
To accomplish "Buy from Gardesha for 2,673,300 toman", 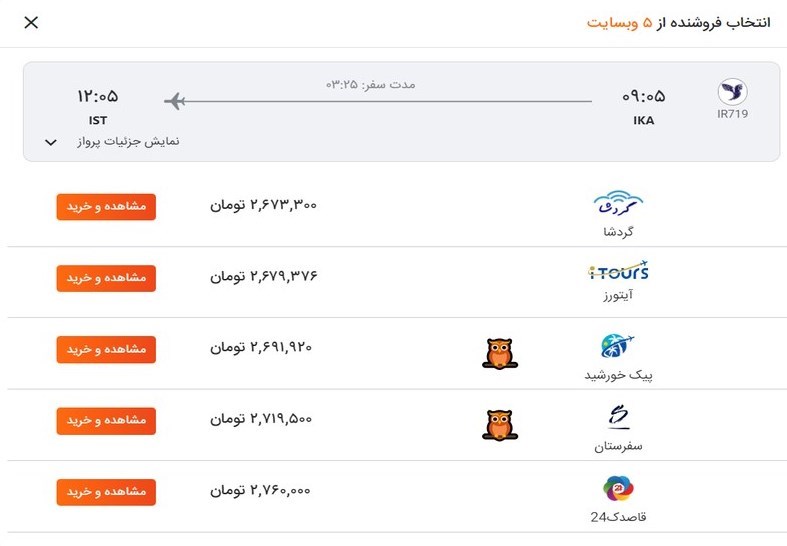I will click(106, 207).
